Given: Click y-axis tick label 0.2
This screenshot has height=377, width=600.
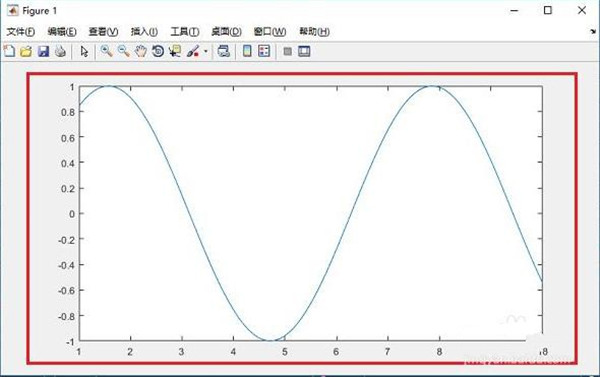Looking at the screenshot, I should [x=67, y=189].
